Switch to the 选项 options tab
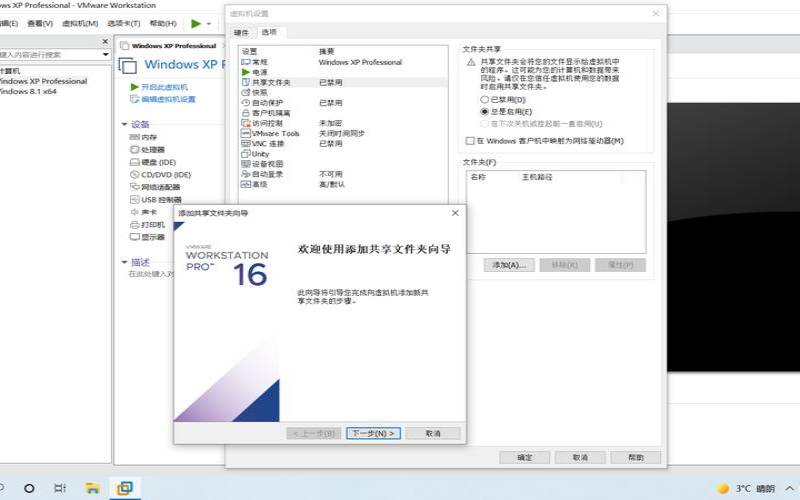The height and width of the screenshot is (500, 800). coord(269,32)
